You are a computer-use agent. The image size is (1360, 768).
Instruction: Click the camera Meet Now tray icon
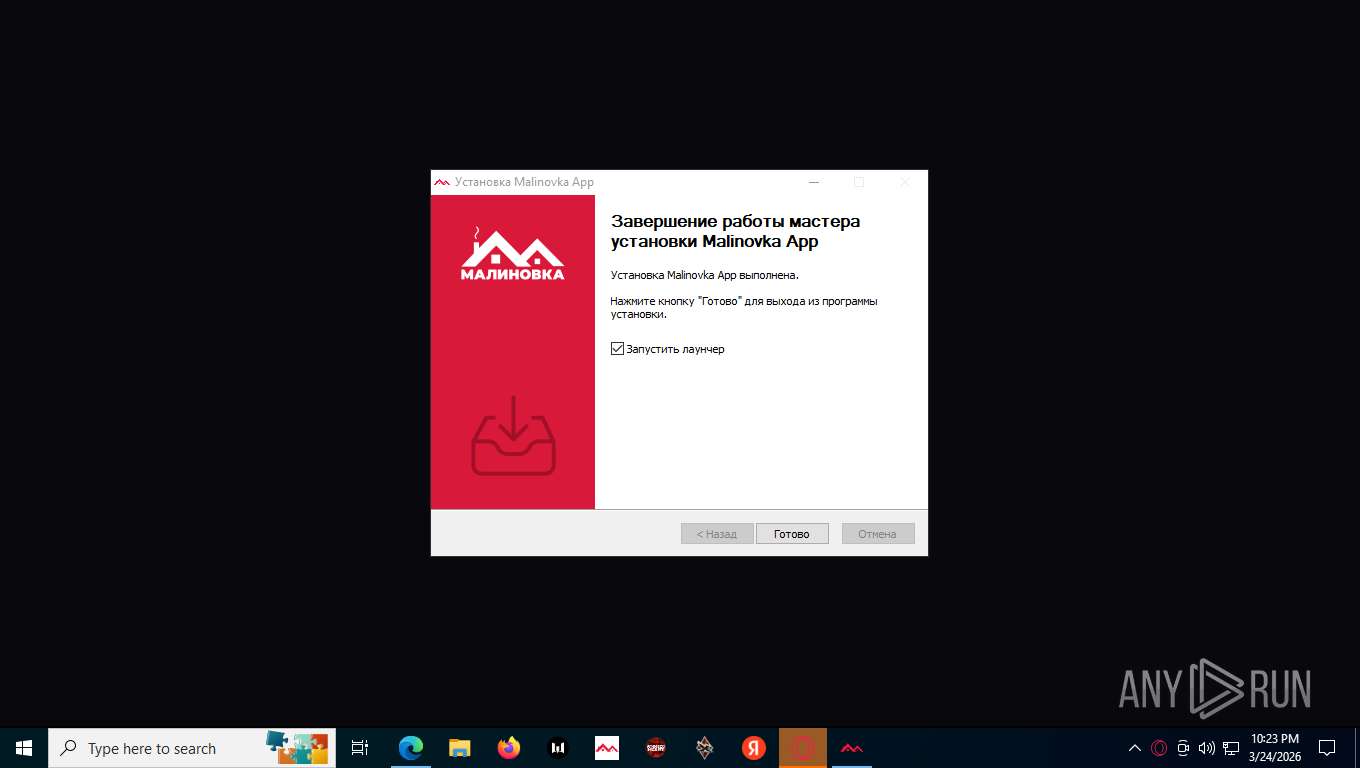click(x=1183, y=748)
